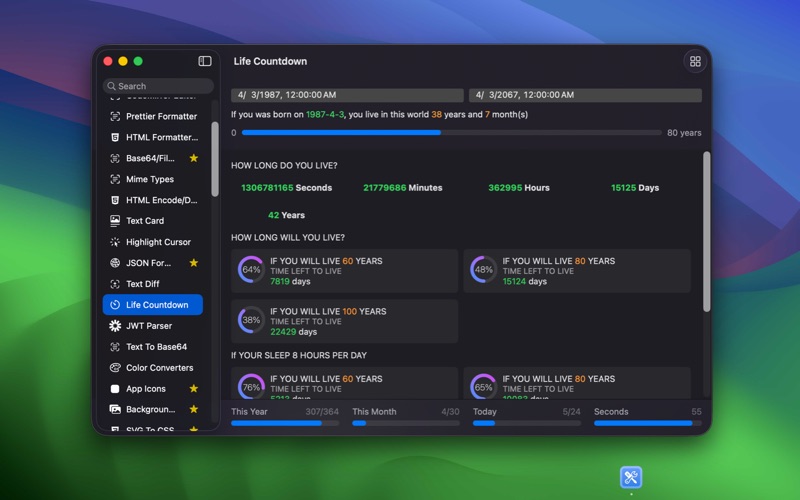The image size is (800, 500).
Task: Open the Text Card tool
Action: pos(144,221)
